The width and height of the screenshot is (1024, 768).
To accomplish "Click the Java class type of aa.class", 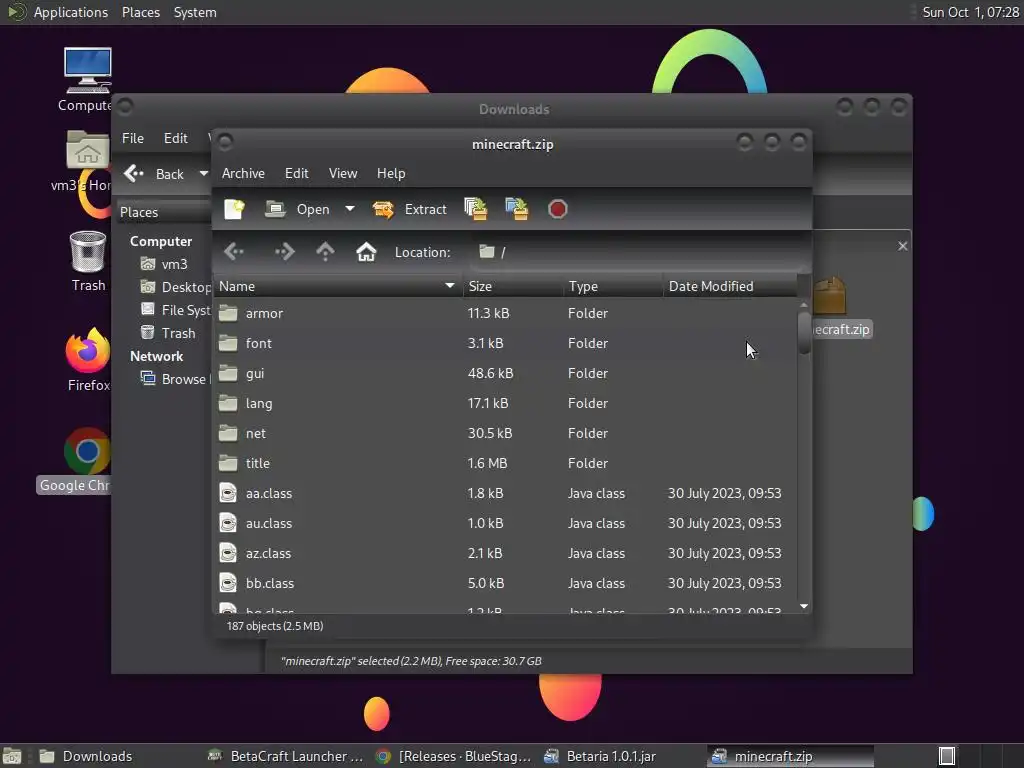I will point(596,493).
